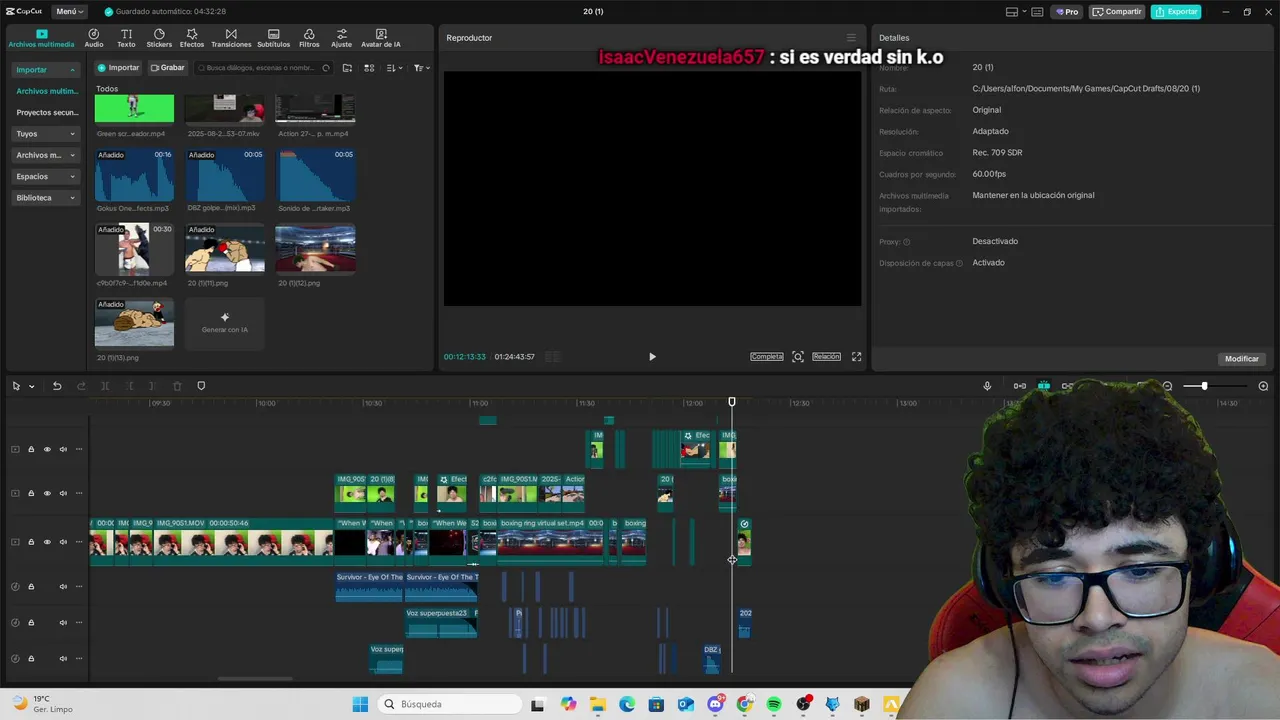
Task: Click the marker shield icon in timeline toolbar
Action: pos(201,386)
